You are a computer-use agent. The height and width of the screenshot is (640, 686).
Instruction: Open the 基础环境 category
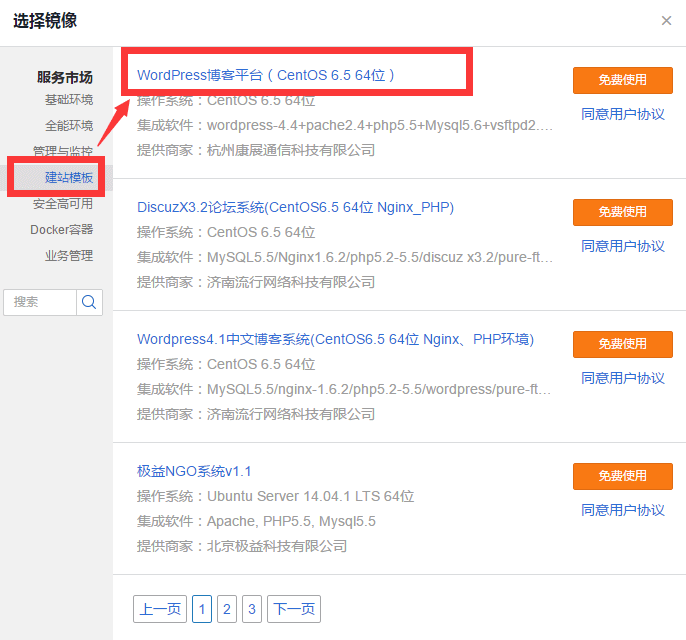tap(69, 100)
